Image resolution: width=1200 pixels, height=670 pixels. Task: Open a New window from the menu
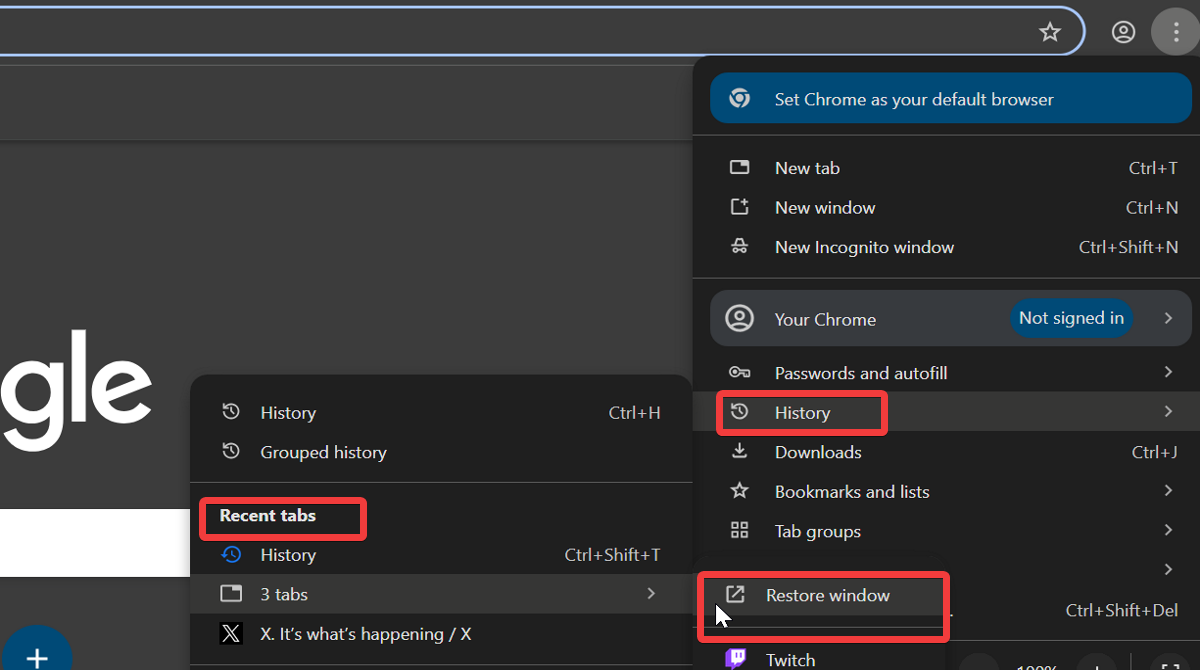pyautogui.click(x=825, y=208)
